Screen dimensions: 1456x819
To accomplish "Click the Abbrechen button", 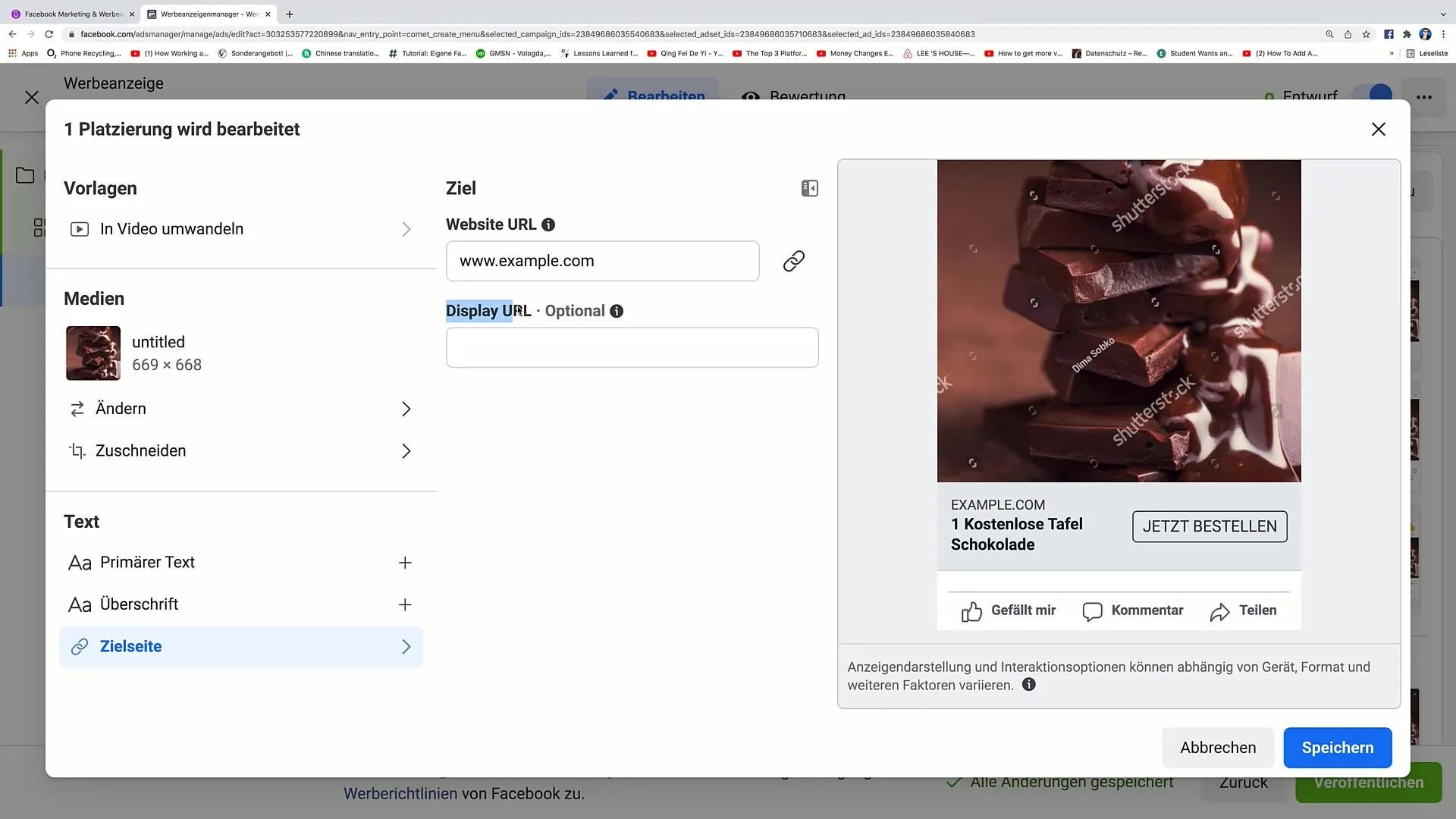I will point(1218,748).
